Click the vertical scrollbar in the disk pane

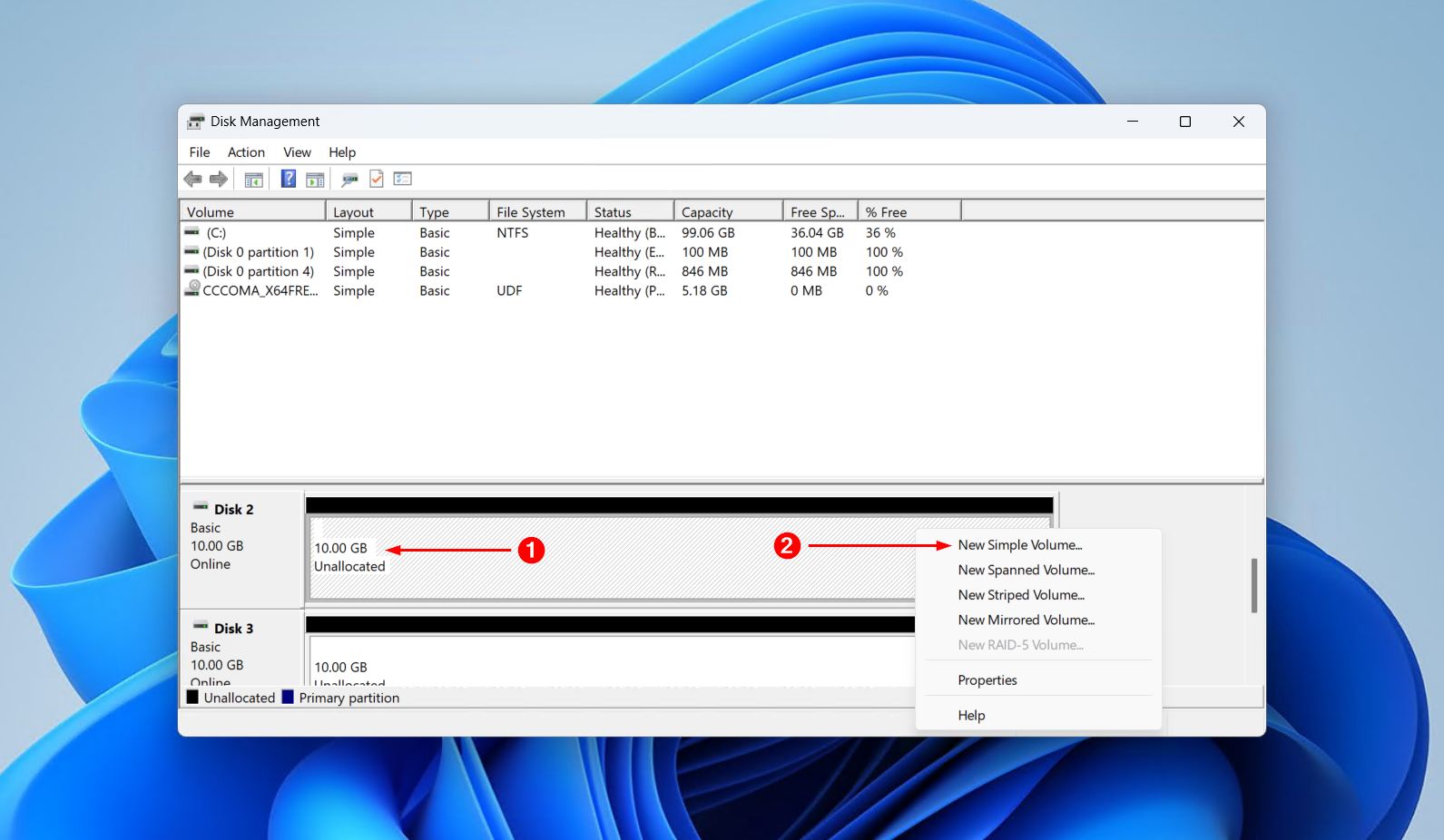(x=1254, y=585)
